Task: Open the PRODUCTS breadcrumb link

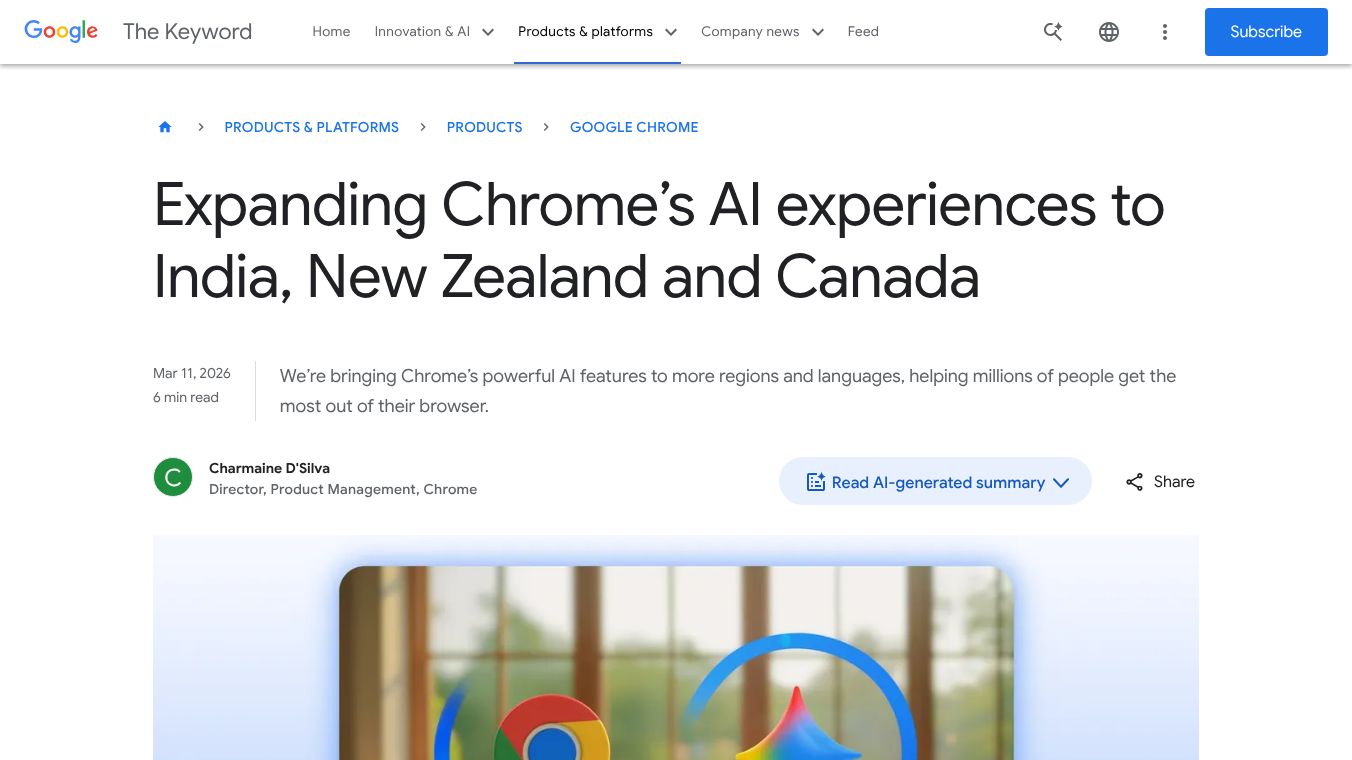Action: point(484,127)
